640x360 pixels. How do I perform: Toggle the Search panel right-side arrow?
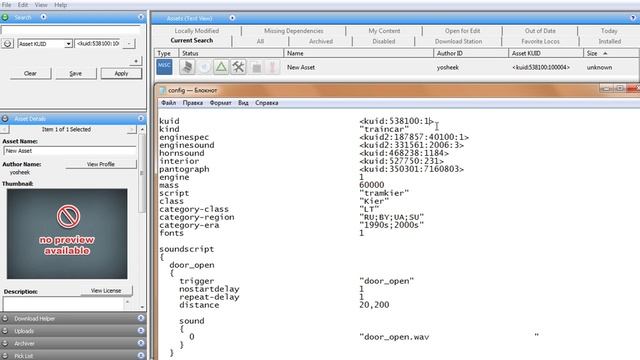click(x=141, y=17)
